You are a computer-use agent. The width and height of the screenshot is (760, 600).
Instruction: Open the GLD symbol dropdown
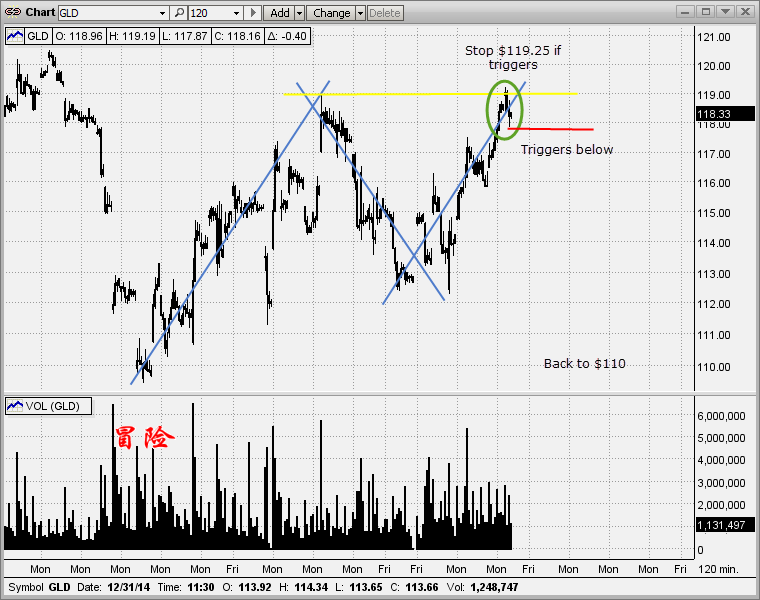click(x=163, y=13)
